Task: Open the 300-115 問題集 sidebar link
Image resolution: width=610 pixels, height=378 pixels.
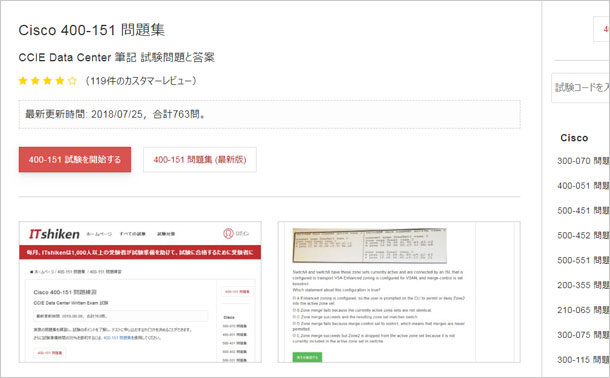Action: point(583,360)
